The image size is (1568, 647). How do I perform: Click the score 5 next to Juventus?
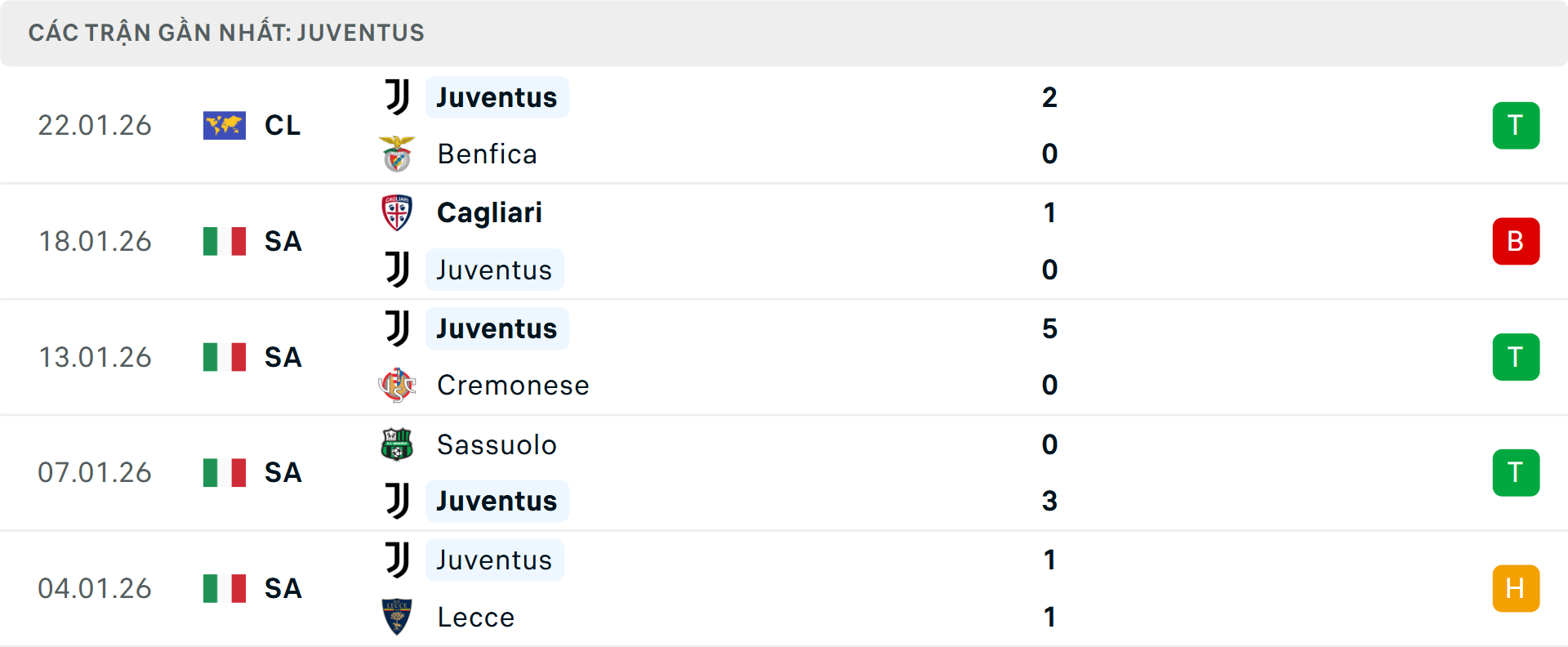click(1050, 328)
